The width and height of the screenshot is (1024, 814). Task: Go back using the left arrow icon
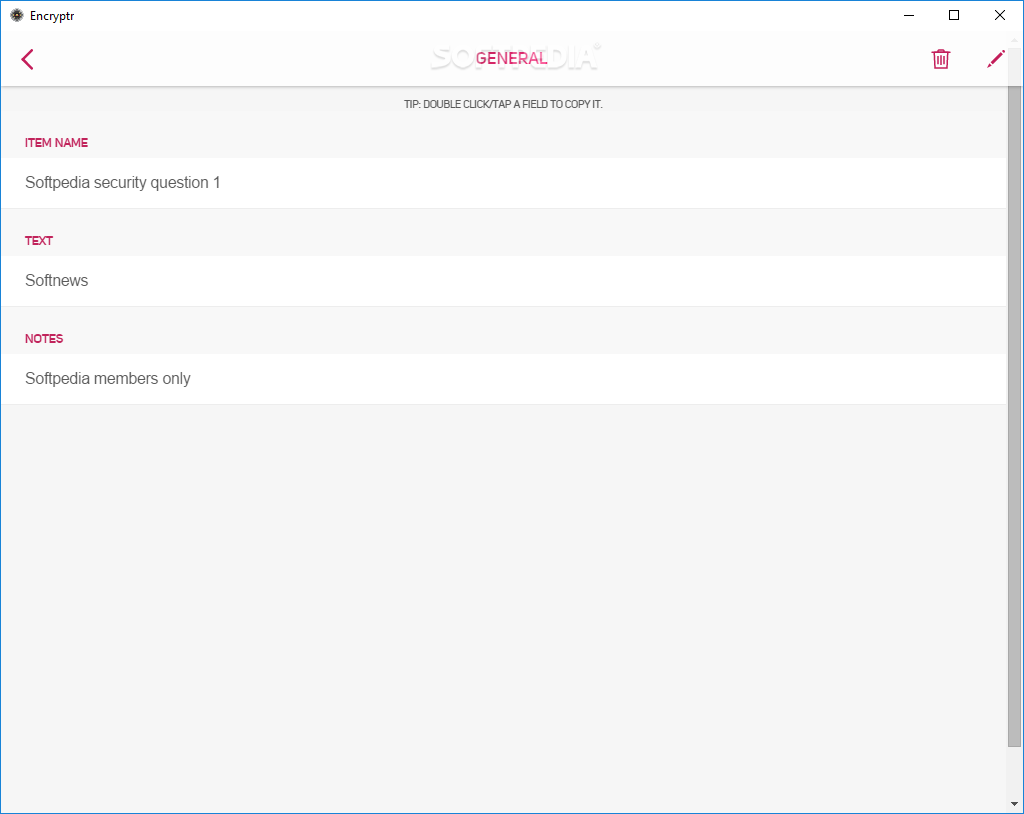coord(27,59)
